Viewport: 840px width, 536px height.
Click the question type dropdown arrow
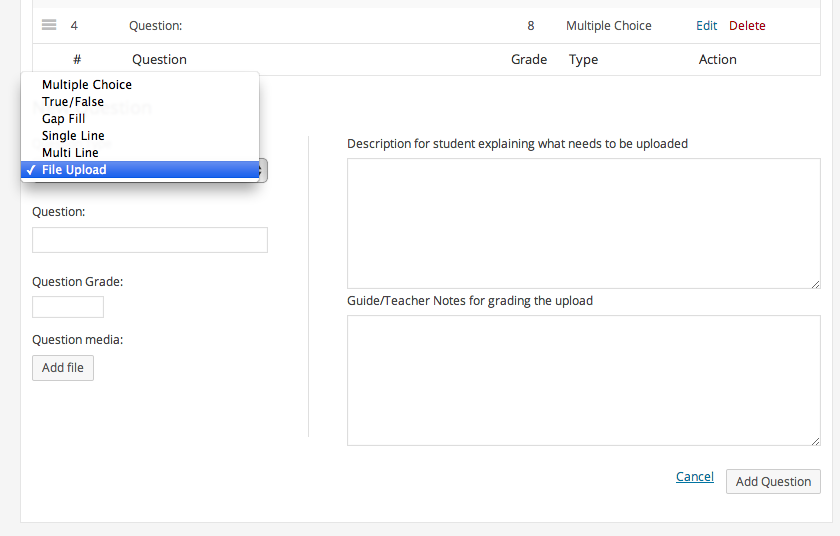(x=263, y=170)
